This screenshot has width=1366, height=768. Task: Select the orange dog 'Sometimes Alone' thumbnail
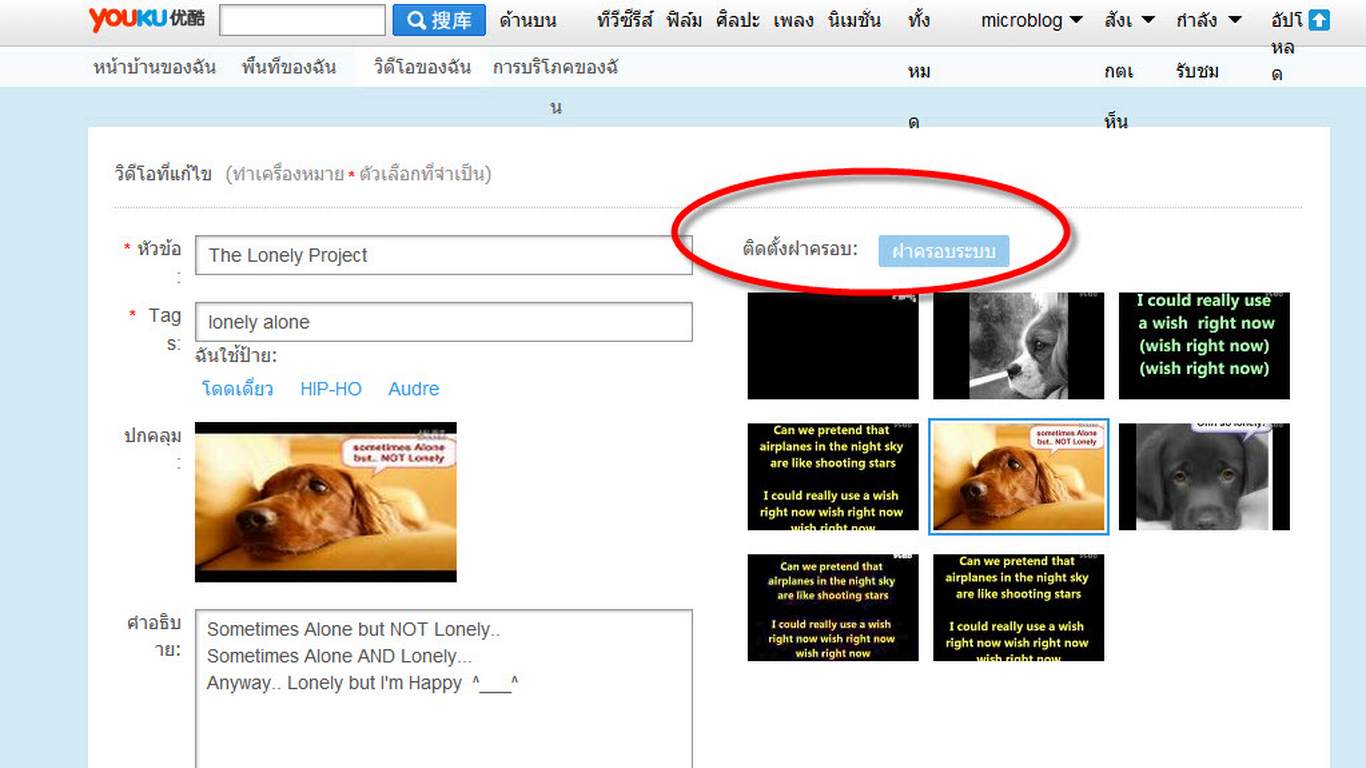(x=1018, y=477)
